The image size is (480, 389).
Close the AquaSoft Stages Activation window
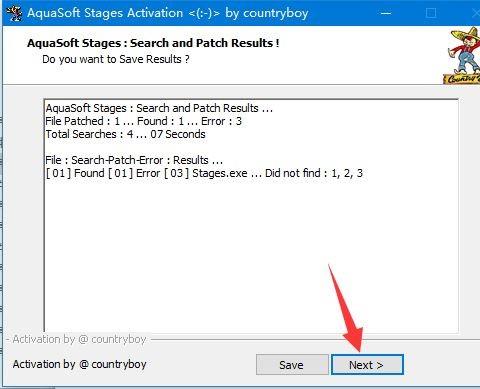coord(476,13)
